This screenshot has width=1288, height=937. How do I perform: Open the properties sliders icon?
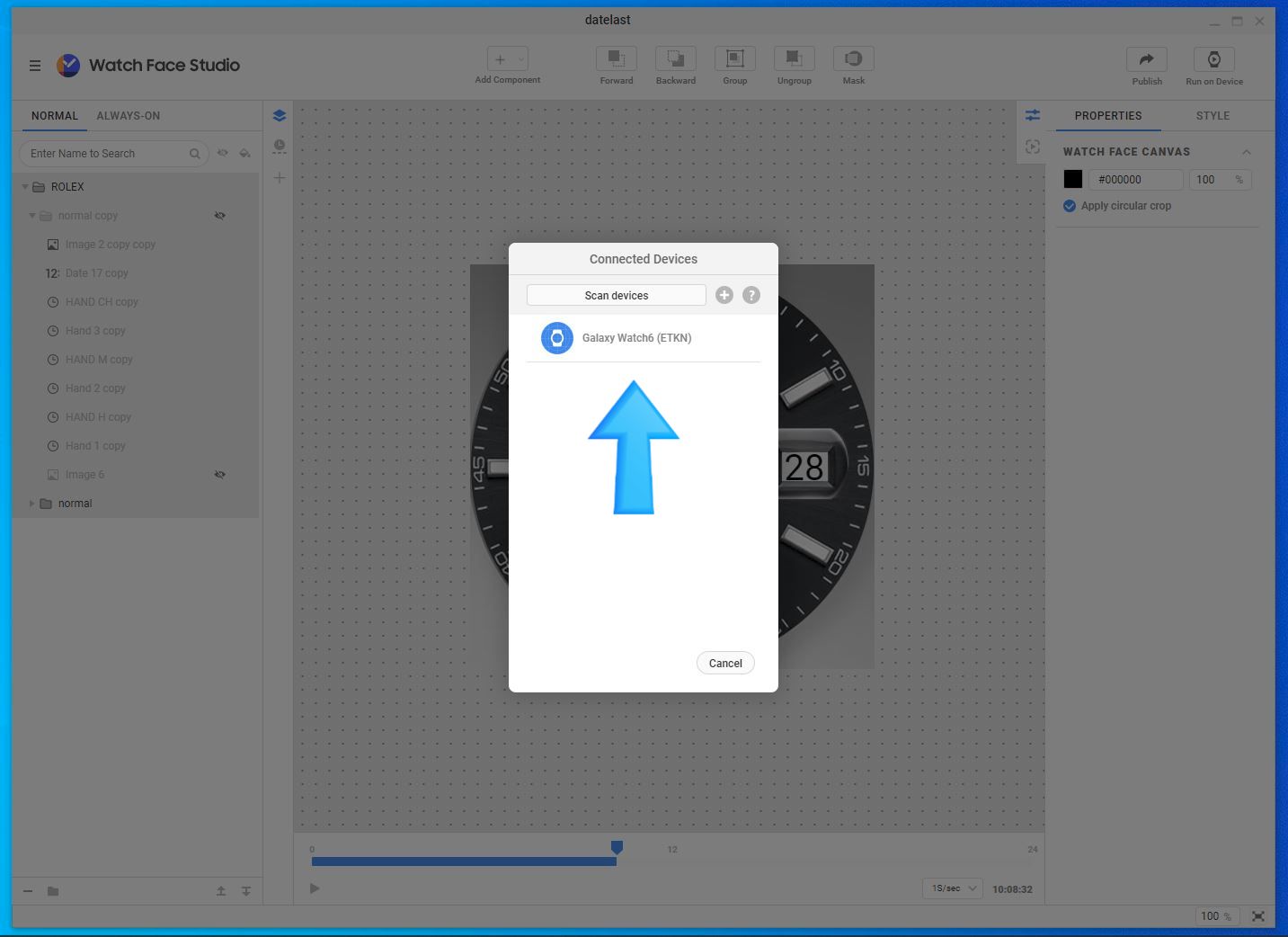click(1033, 115)
